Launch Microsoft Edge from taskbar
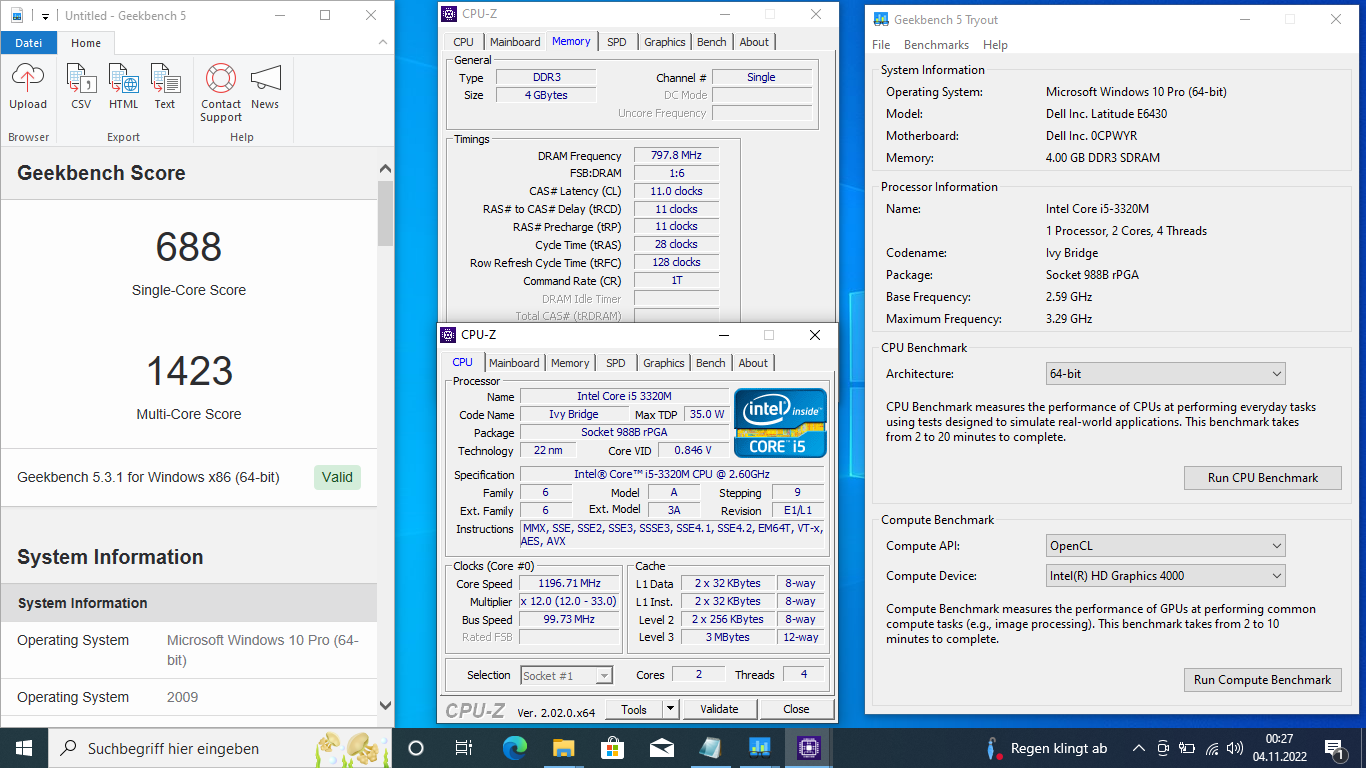Screen dimensions: 1366x768 tap(514, 748)
